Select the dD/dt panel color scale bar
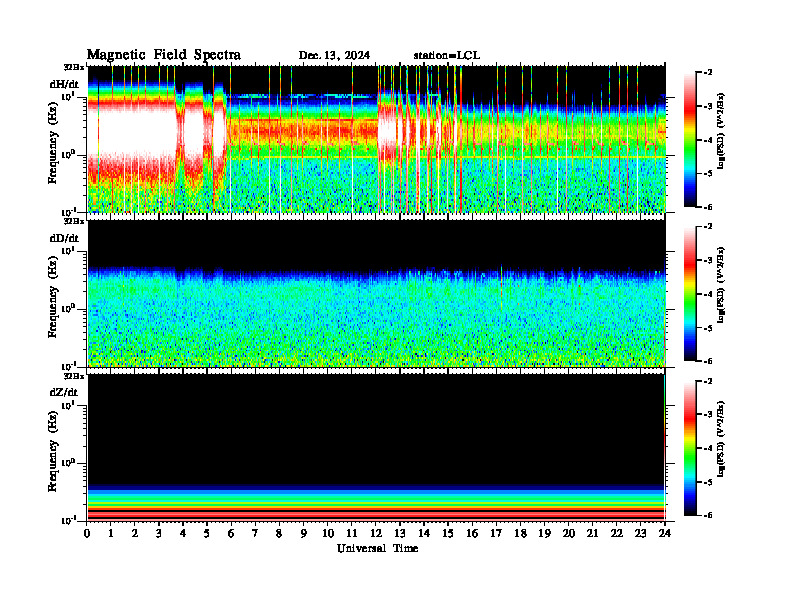792x612 pixels. (690, 294)
